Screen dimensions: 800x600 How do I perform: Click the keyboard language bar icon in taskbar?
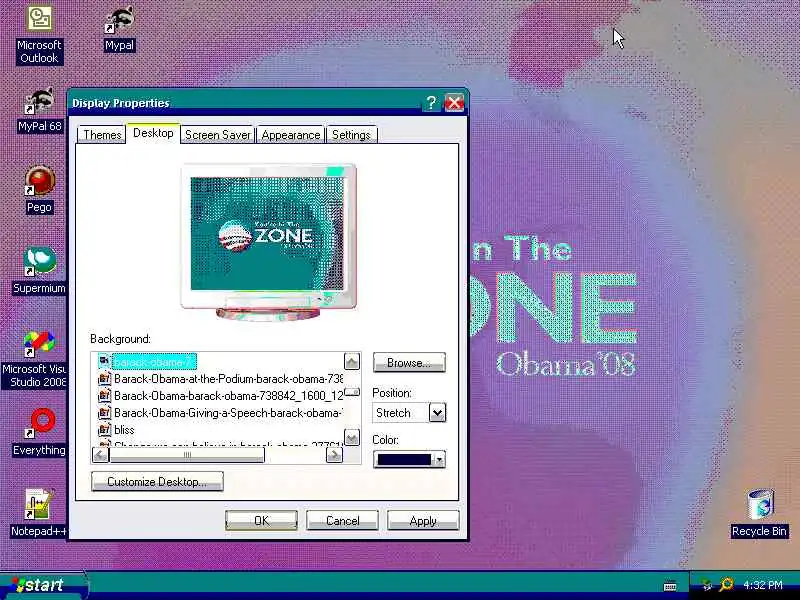[x=670, y=586]
